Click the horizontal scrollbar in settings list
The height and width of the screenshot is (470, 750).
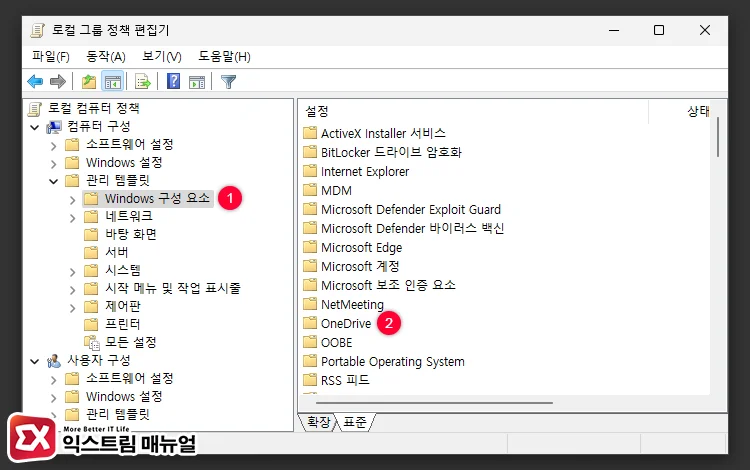point(435,403)
